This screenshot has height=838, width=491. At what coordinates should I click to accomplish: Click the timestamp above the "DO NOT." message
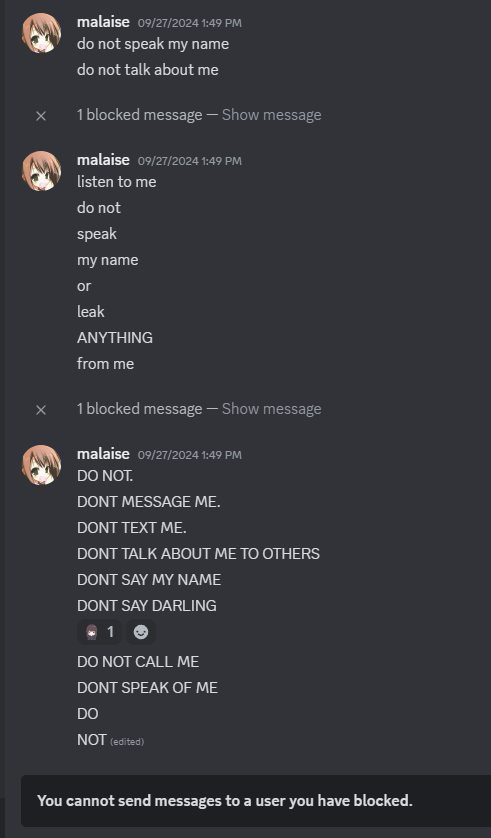pyautogui.click(x=190, y=455)
